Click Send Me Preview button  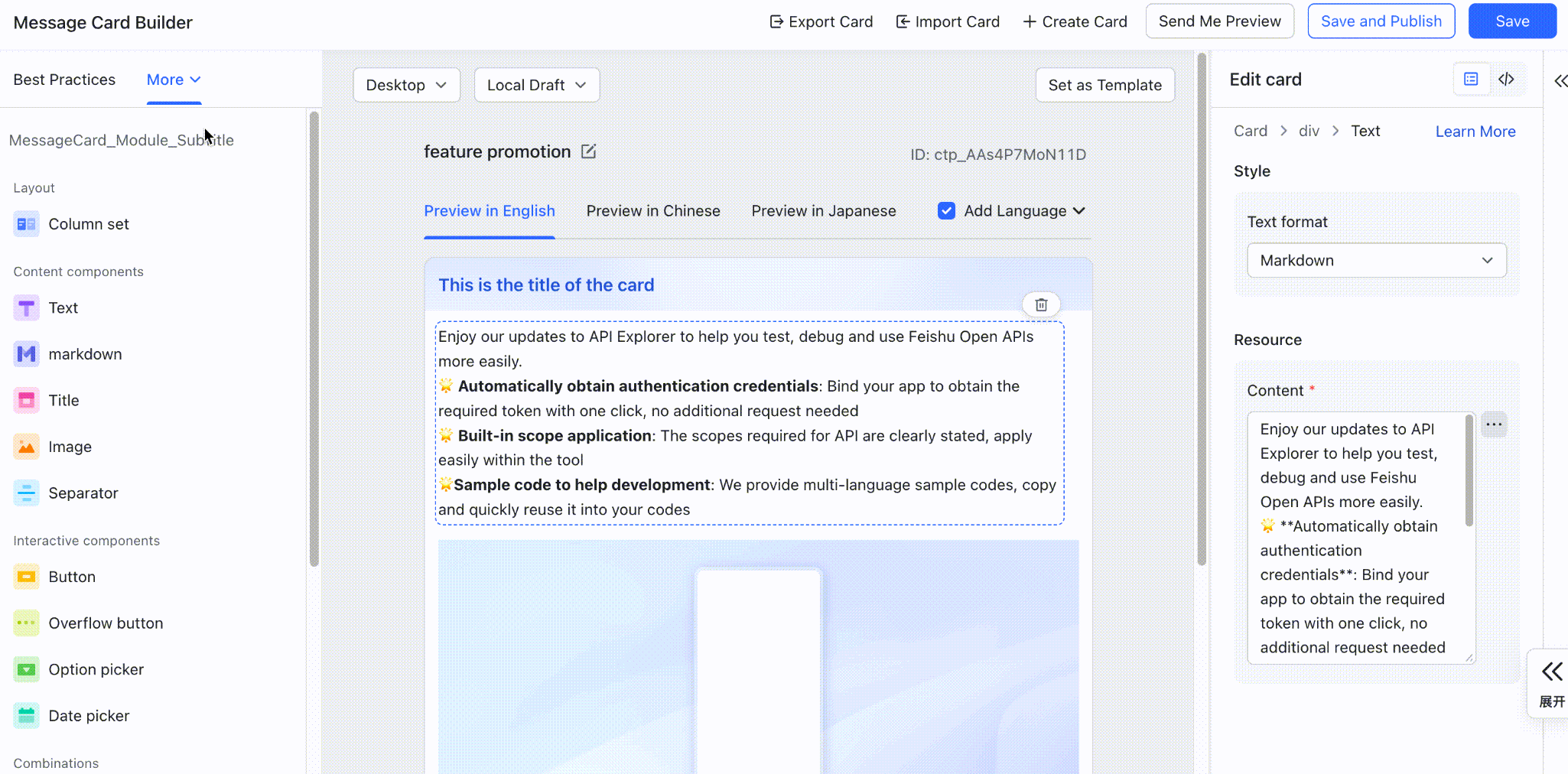[x=1219, y=21]
